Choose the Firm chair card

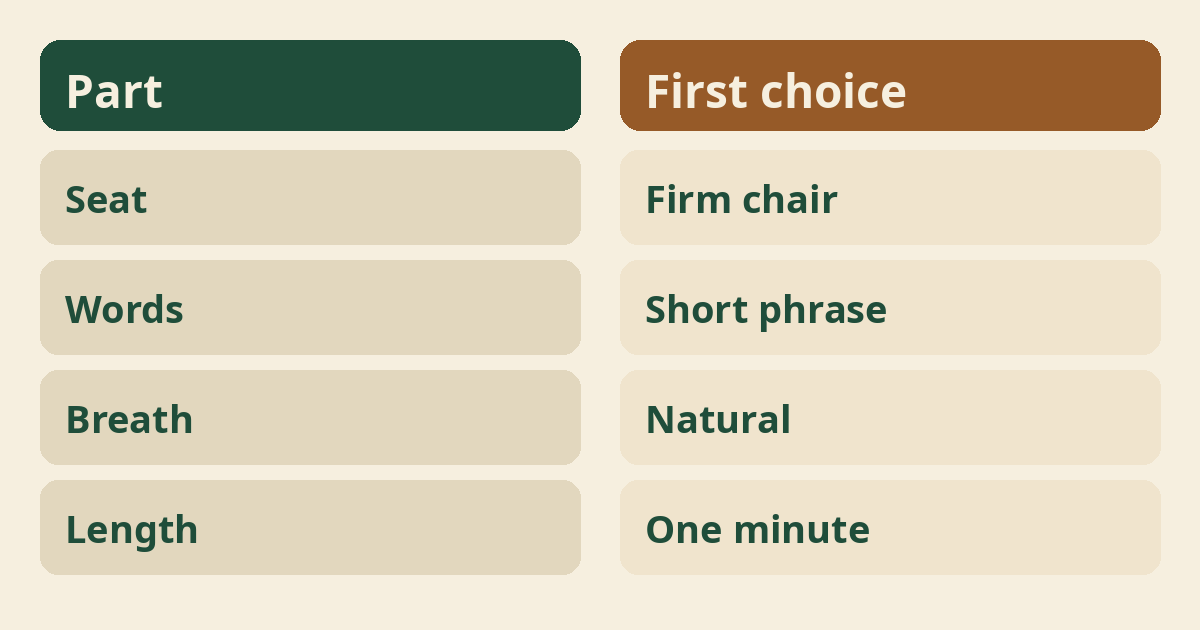[890, 197]
